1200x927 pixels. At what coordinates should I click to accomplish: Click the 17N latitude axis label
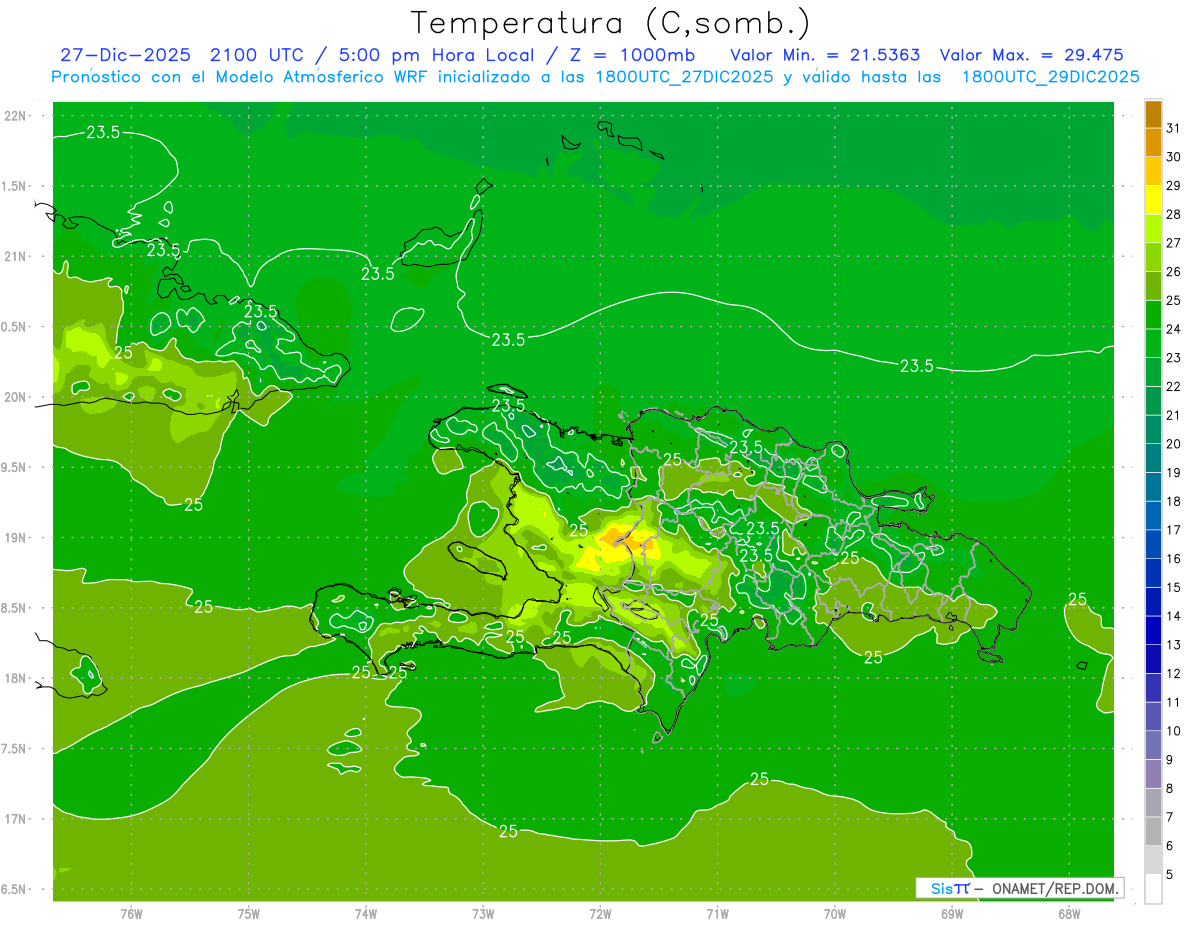[x=16, y=819]
